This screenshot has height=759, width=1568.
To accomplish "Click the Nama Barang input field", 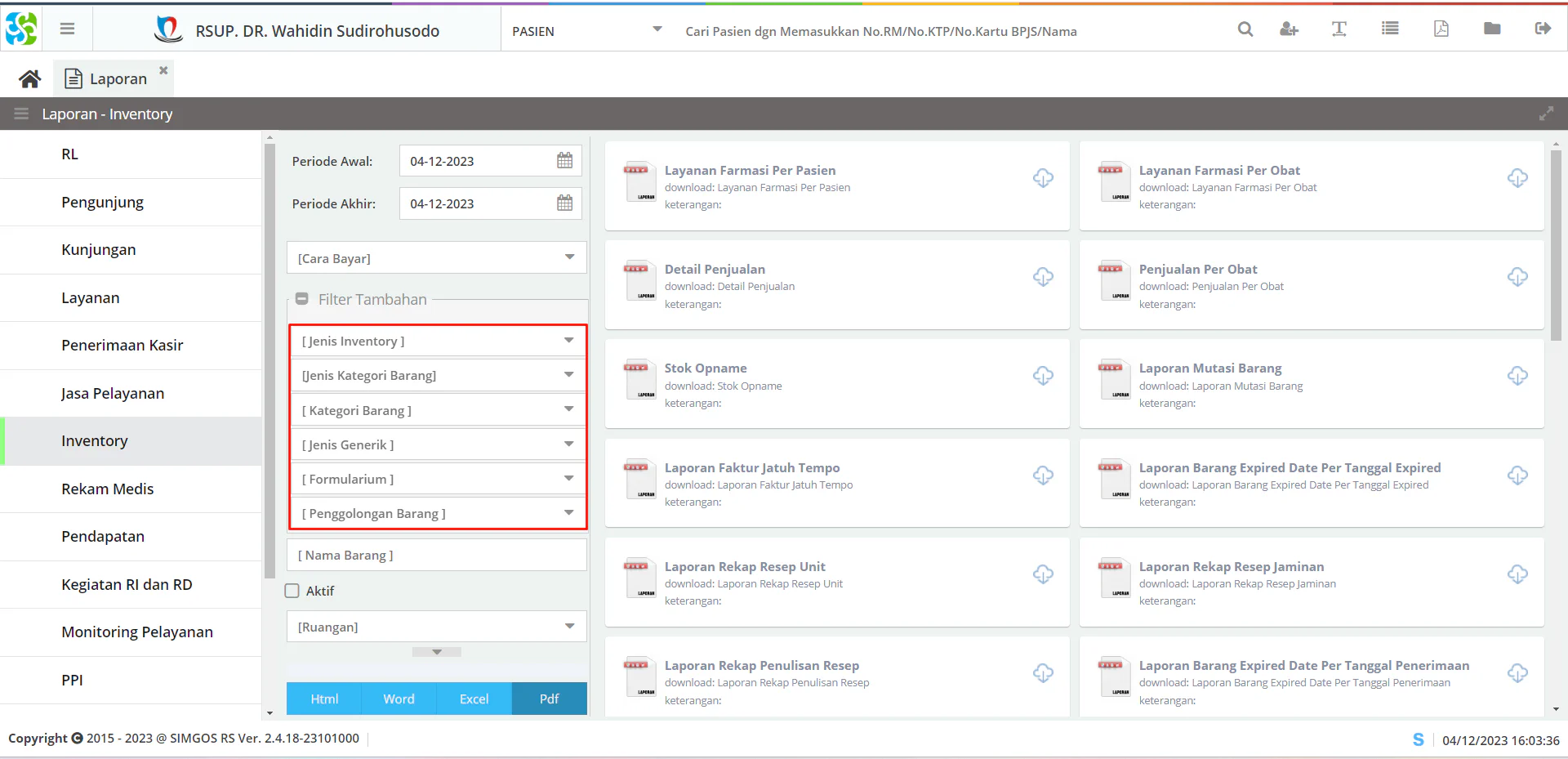I will coord(437,556).
